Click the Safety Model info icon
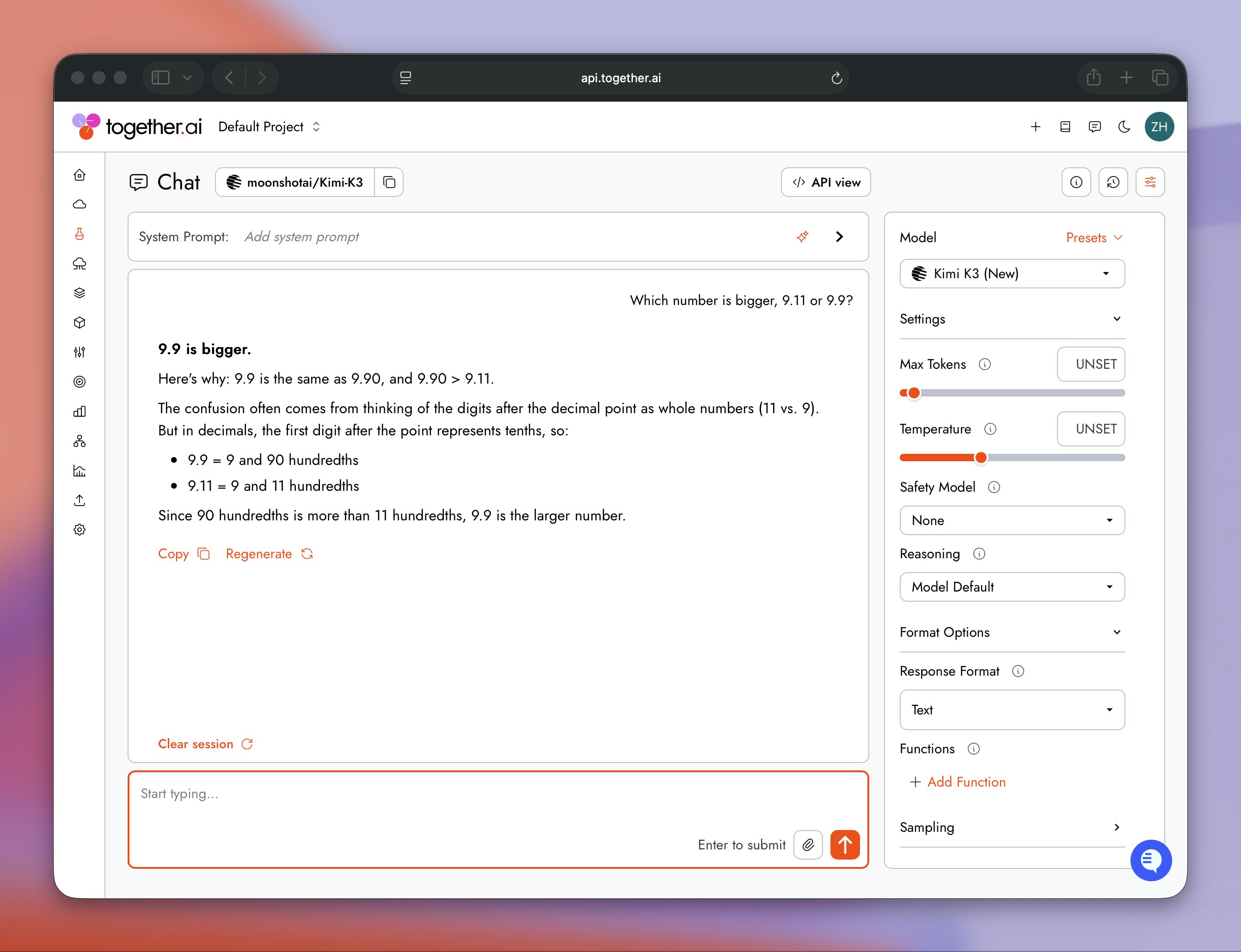The image size is (1241, 952). click(x=994, y=488)
